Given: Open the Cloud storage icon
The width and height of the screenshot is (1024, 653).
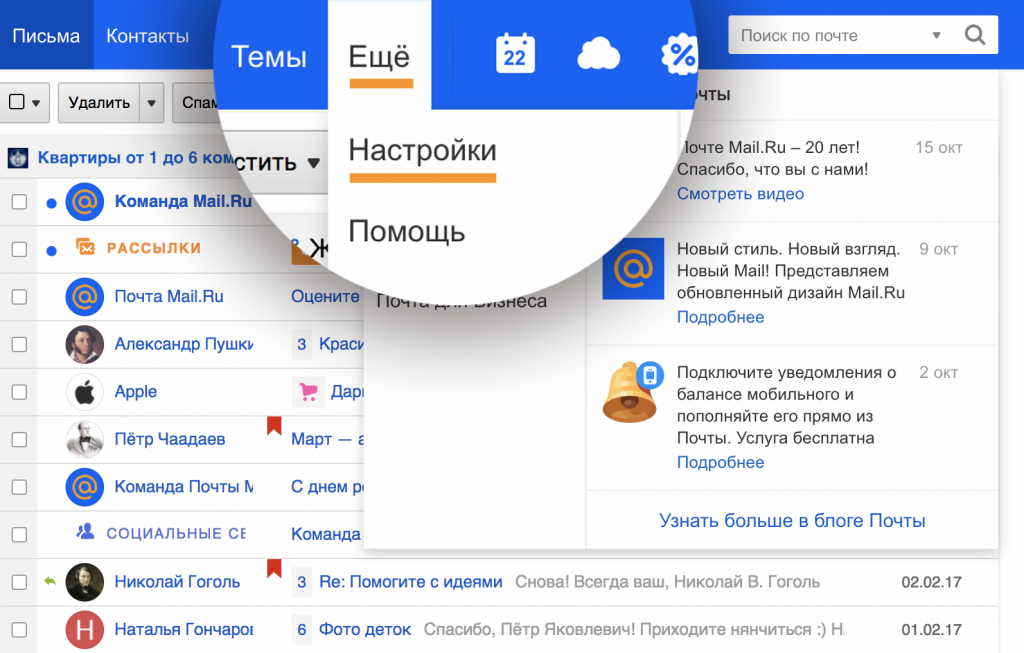Looking at the screenshot, I should click(598, 54).
